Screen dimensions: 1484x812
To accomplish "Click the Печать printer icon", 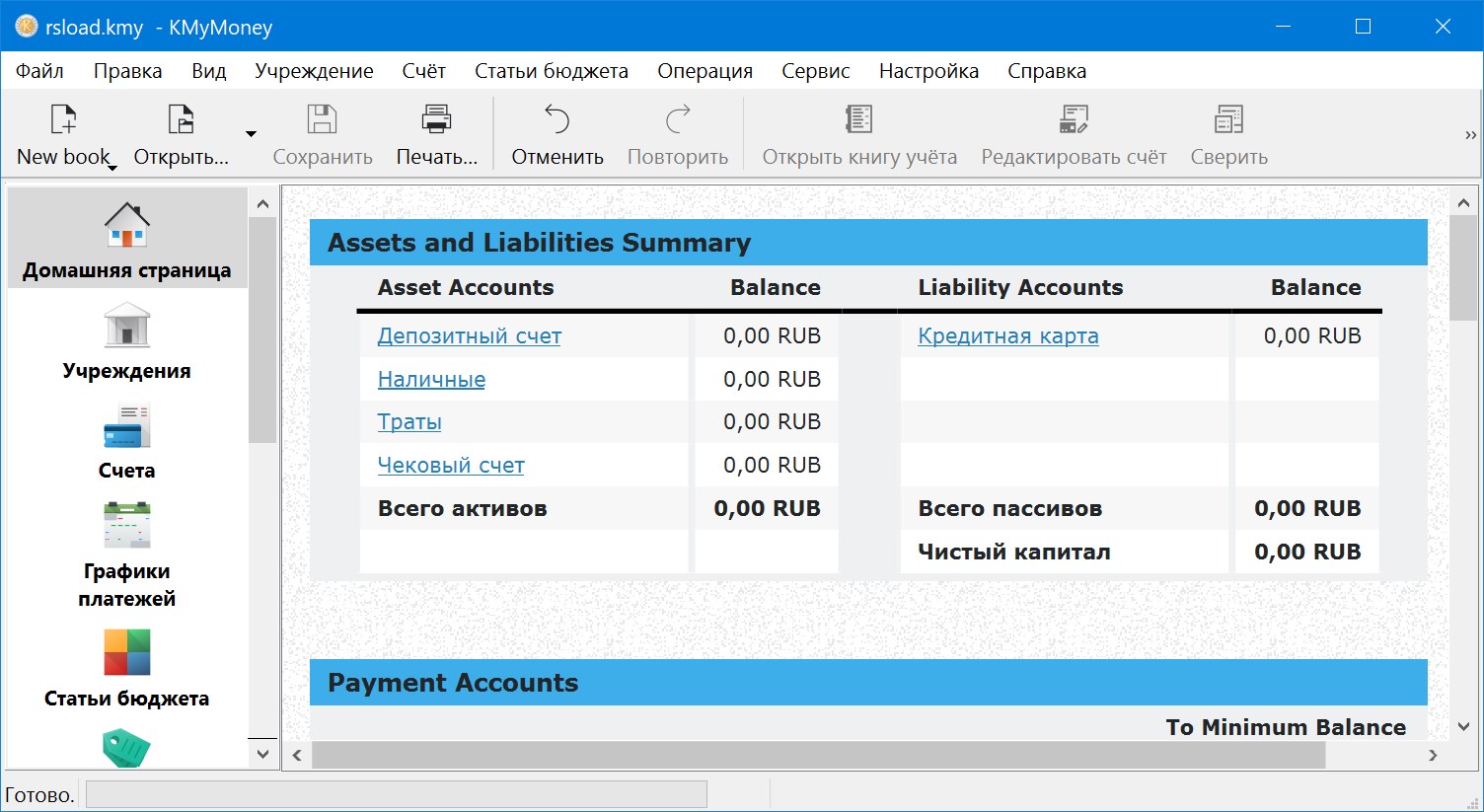I will (436, 119).
